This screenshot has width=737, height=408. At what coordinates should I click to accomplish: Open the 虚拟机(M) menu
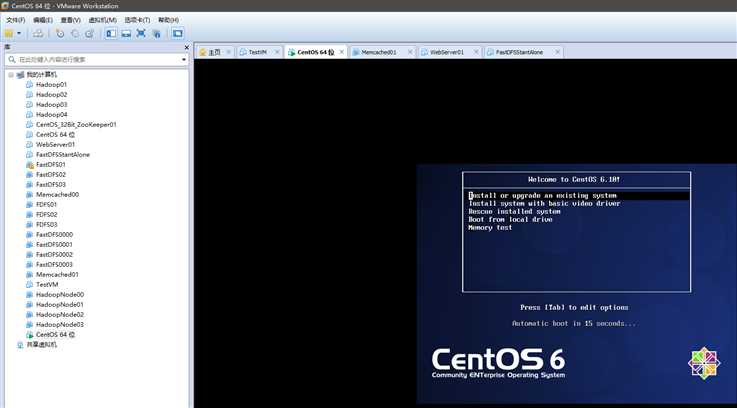coord(102,20)
